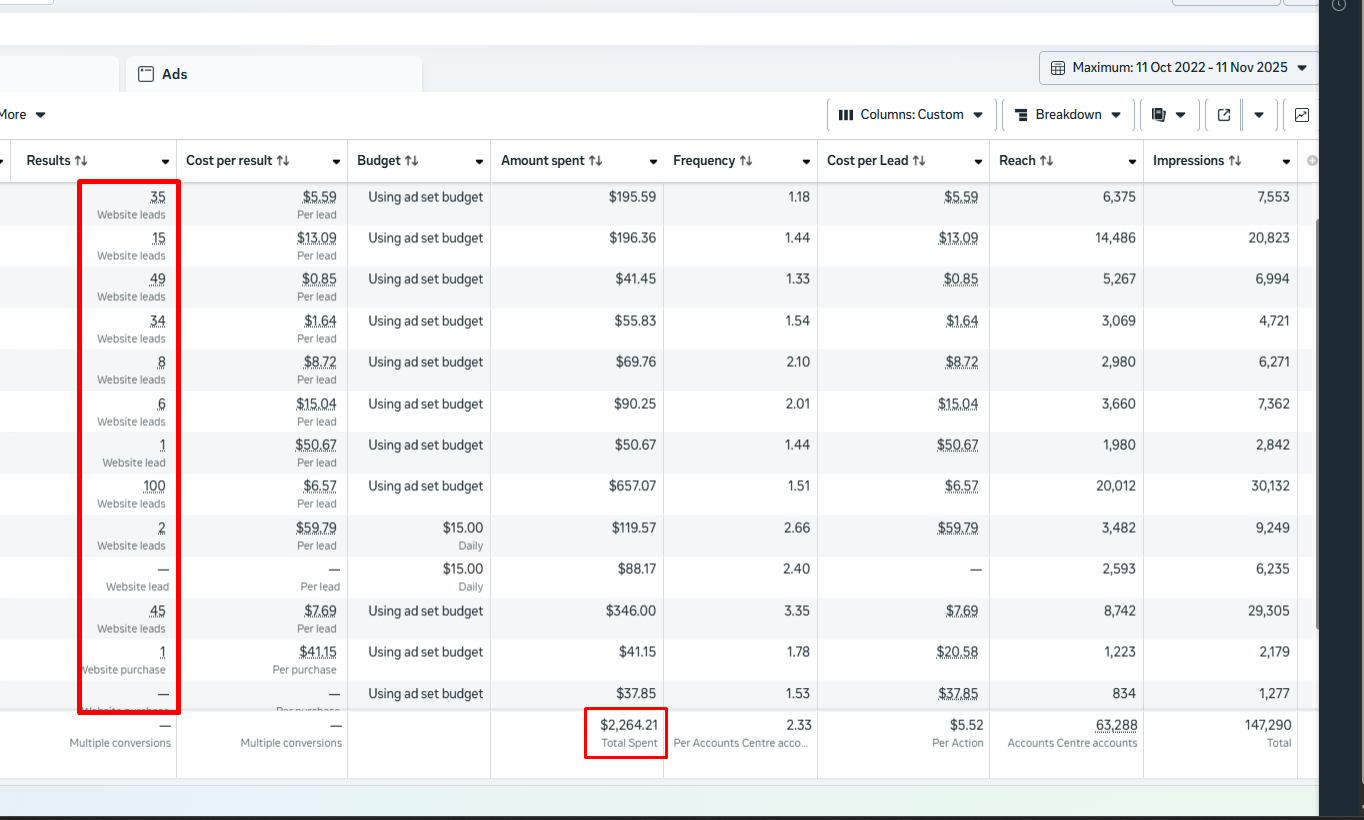Open the date range Maximum picker
Image resolution: width=1364 pixels, height=820 pixels.
[1178, 68]
